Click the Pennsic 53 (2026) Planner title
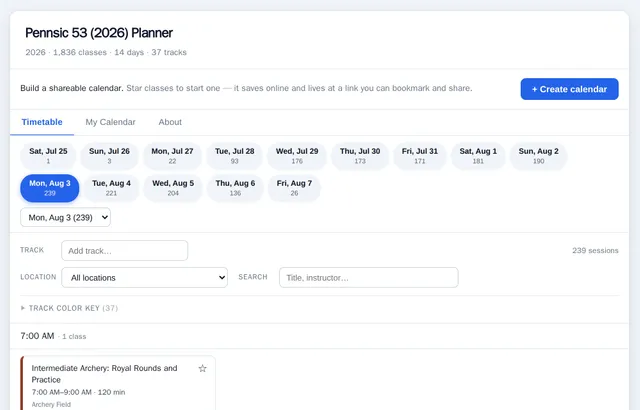Viewport: 640px width, 410px height. pyautogui.click(x=99, y=33)
